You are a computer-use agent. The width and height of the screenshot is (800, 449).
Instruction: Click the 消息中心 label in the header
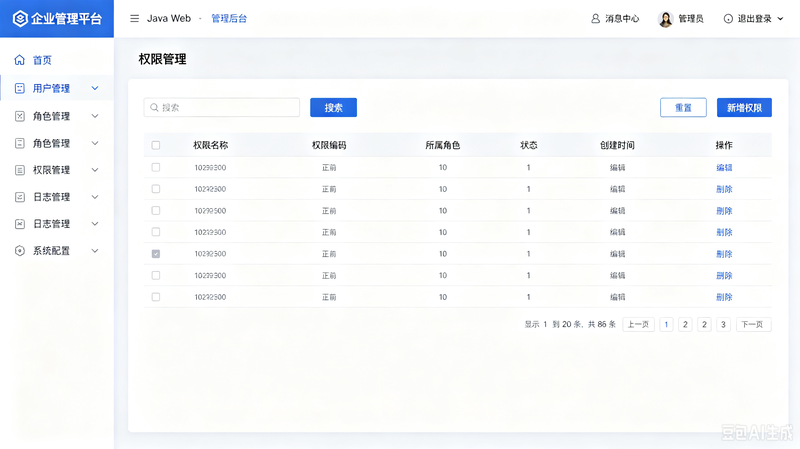(x=622, y=19)
